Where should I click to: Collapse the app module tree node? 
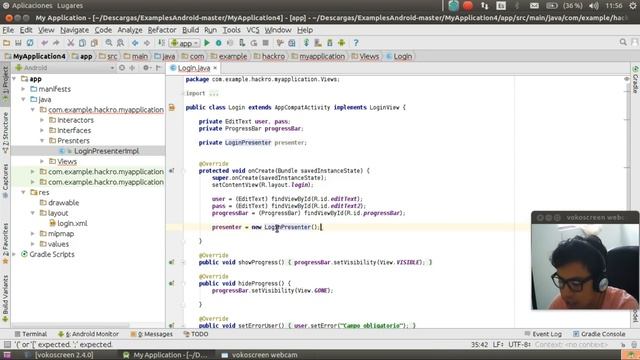[x=15, y=79]
